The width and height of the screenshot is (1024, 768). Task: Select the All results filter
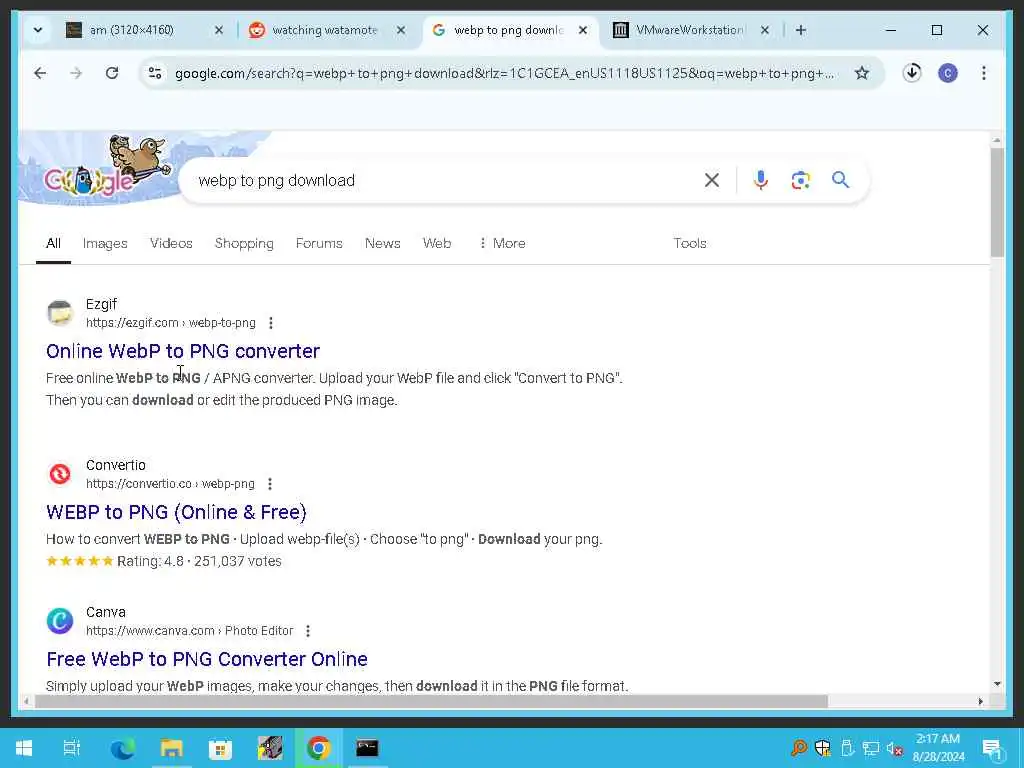pos(54,243)
